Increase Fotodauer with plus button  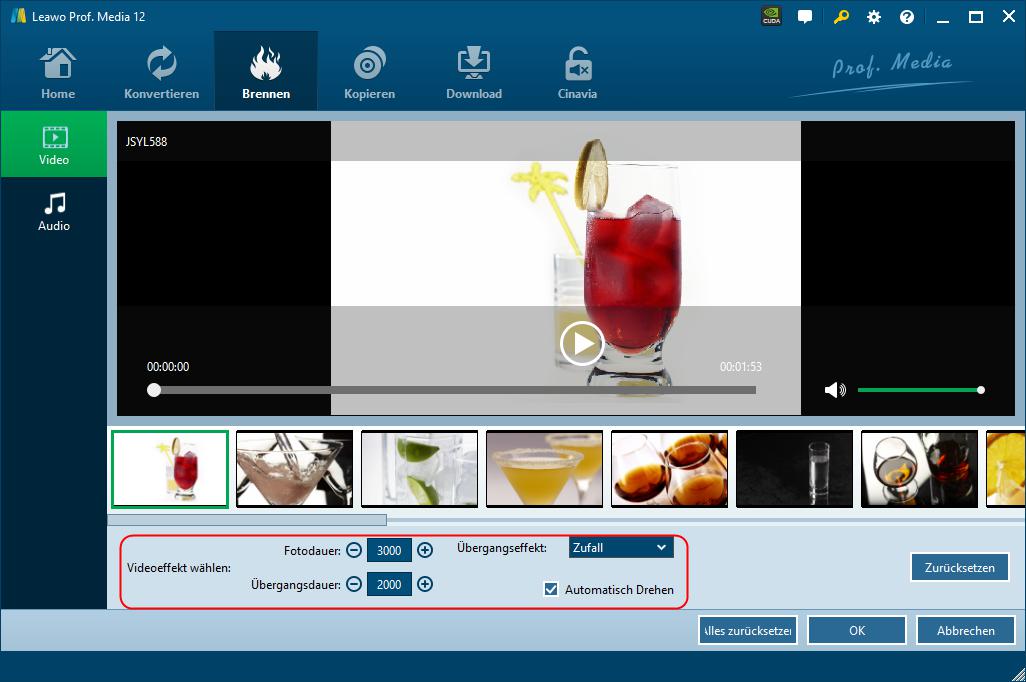coord(425,550)
